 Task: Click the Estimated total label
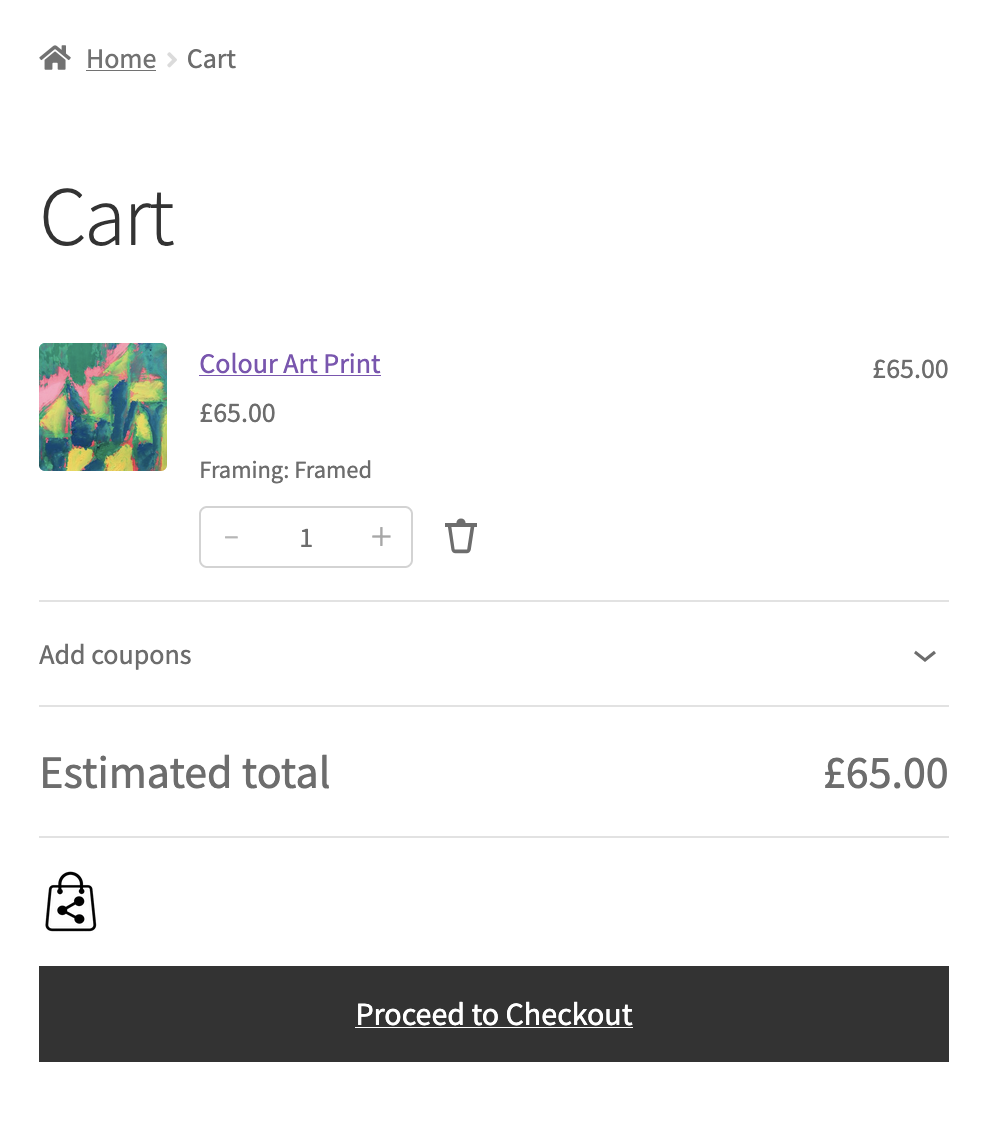point(185,773)
